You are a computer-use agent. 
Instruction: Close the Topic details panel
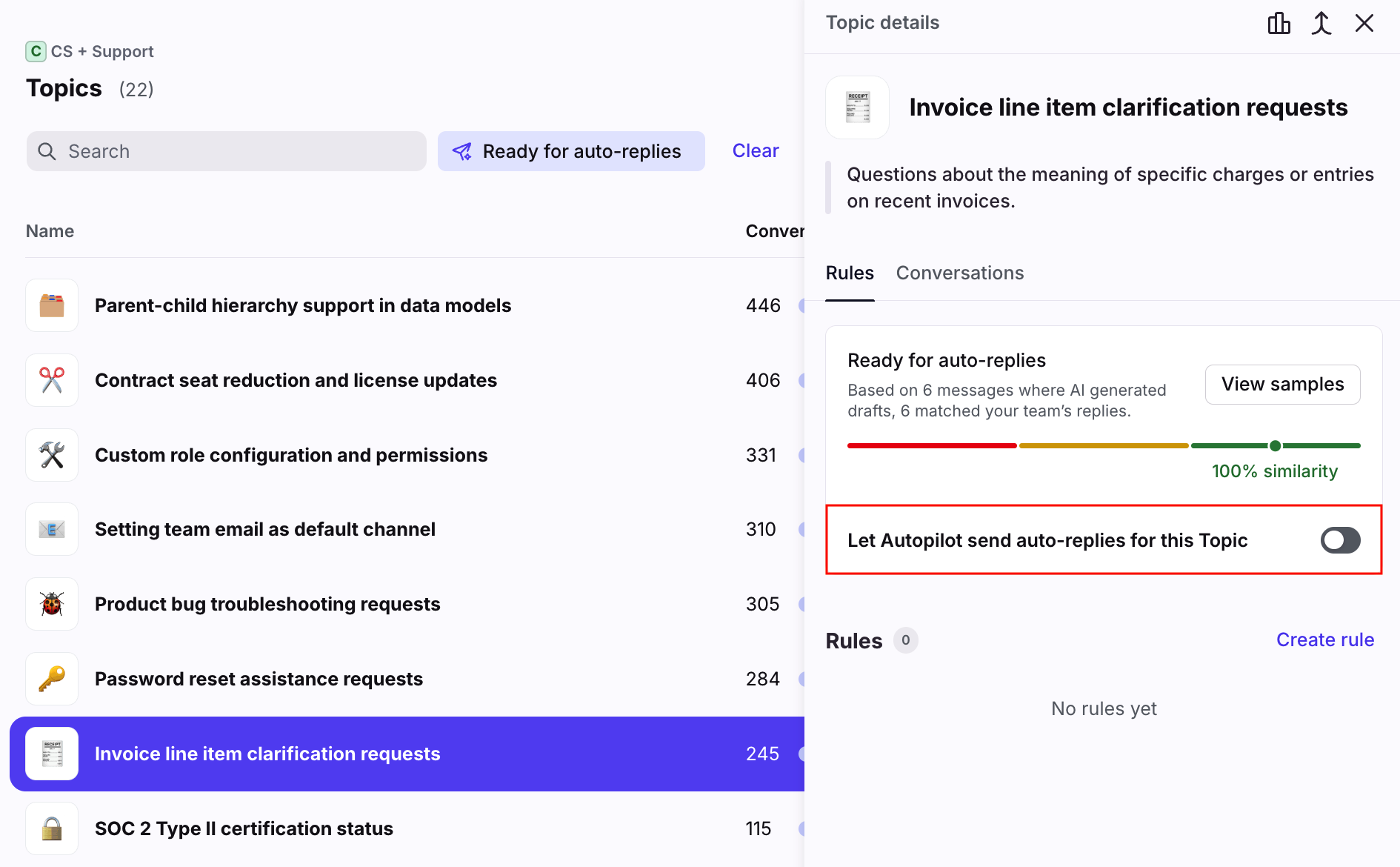pyautogui.click(x=1364, y=24)
